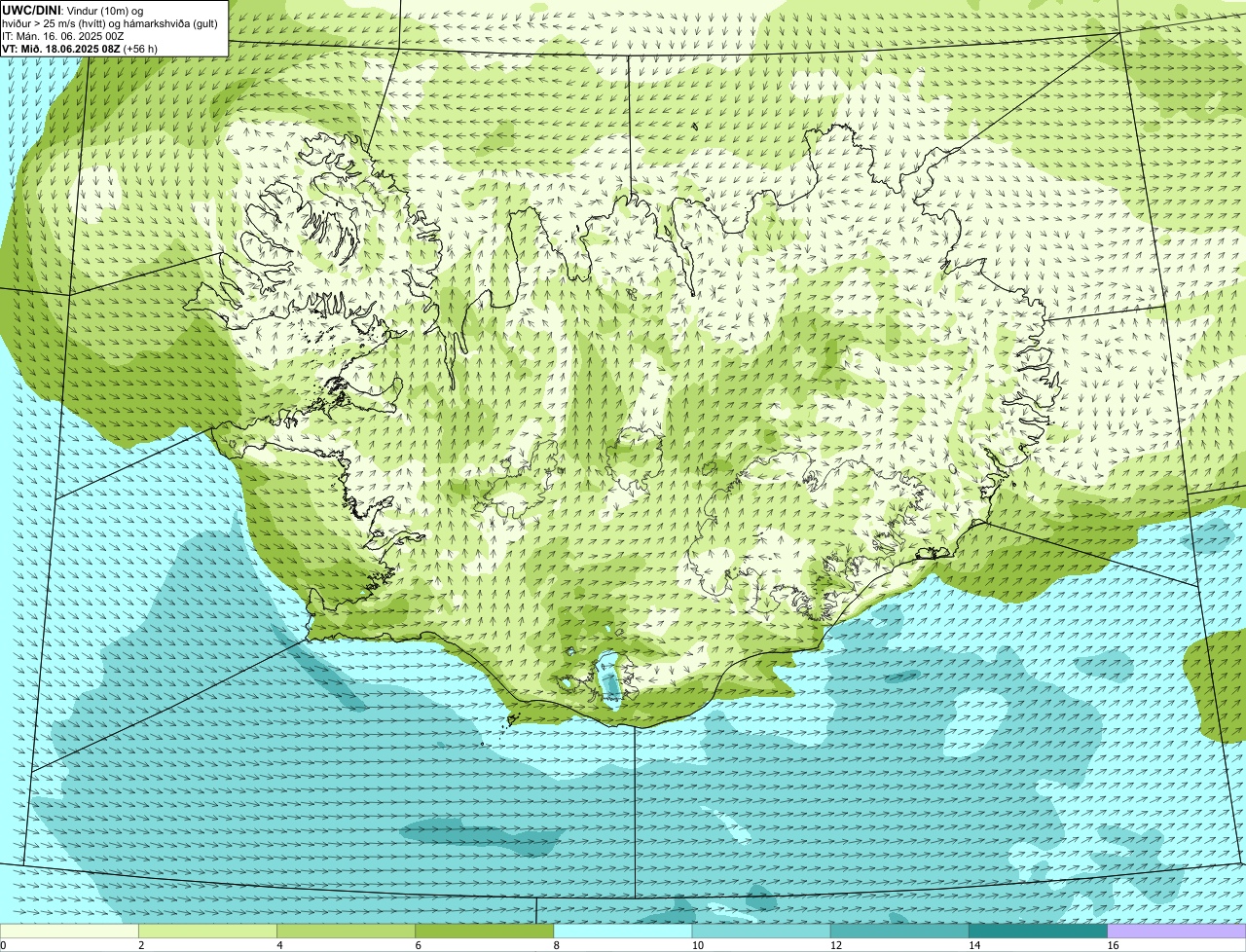Pick the 10–12 m/s turquoise legend swatch
This screenshot has width=1246, height=952.
(761, 932)
